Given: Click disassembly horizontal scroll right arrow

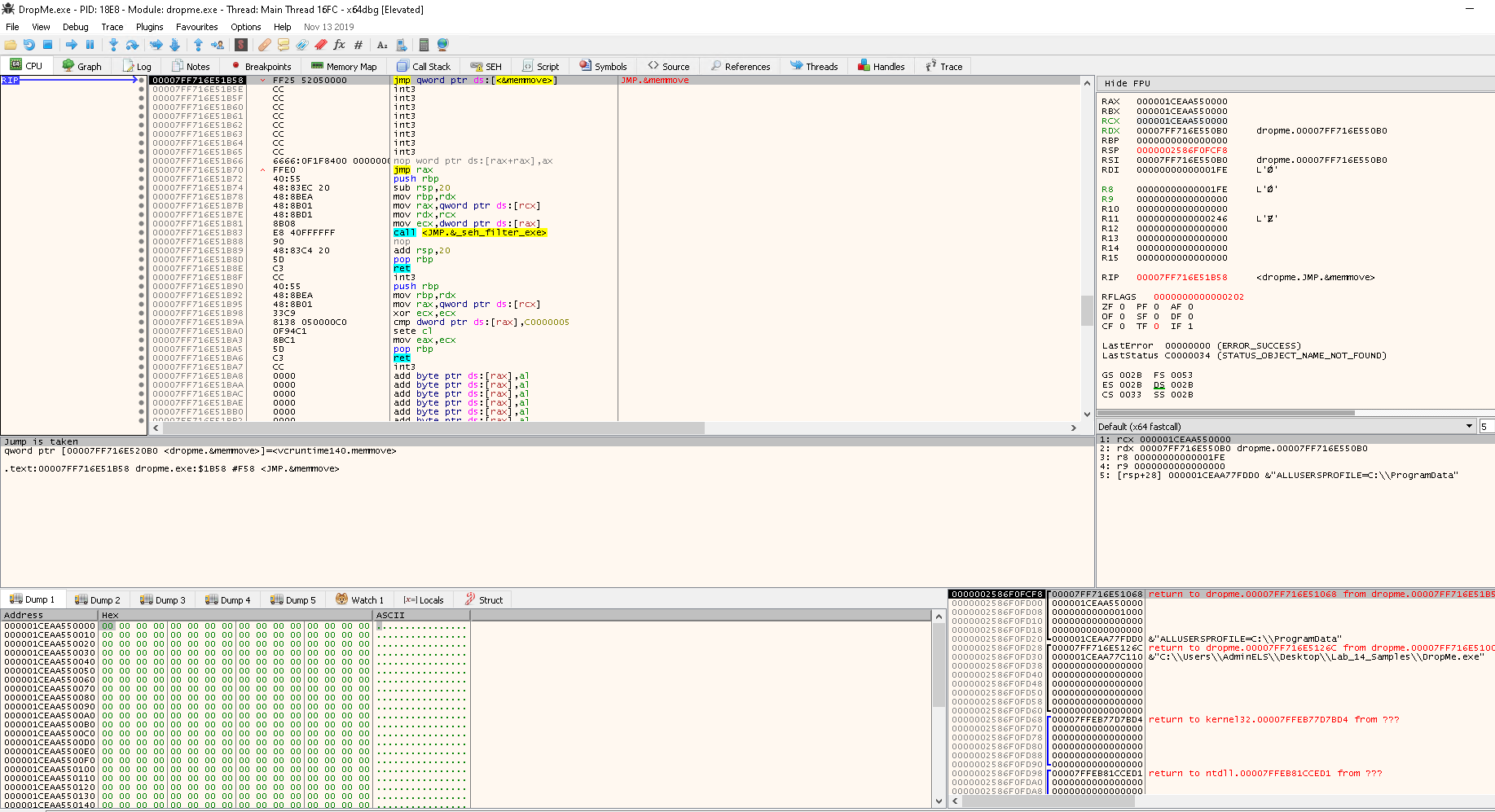Looking at the screenshot, I should (x=1074, y=428).
